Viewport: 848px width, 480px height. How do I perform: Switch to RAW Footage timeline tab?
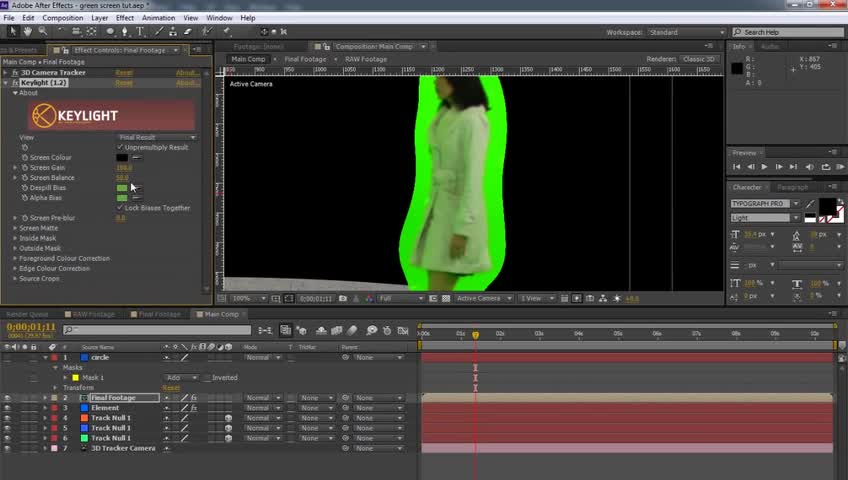[94, 314]
